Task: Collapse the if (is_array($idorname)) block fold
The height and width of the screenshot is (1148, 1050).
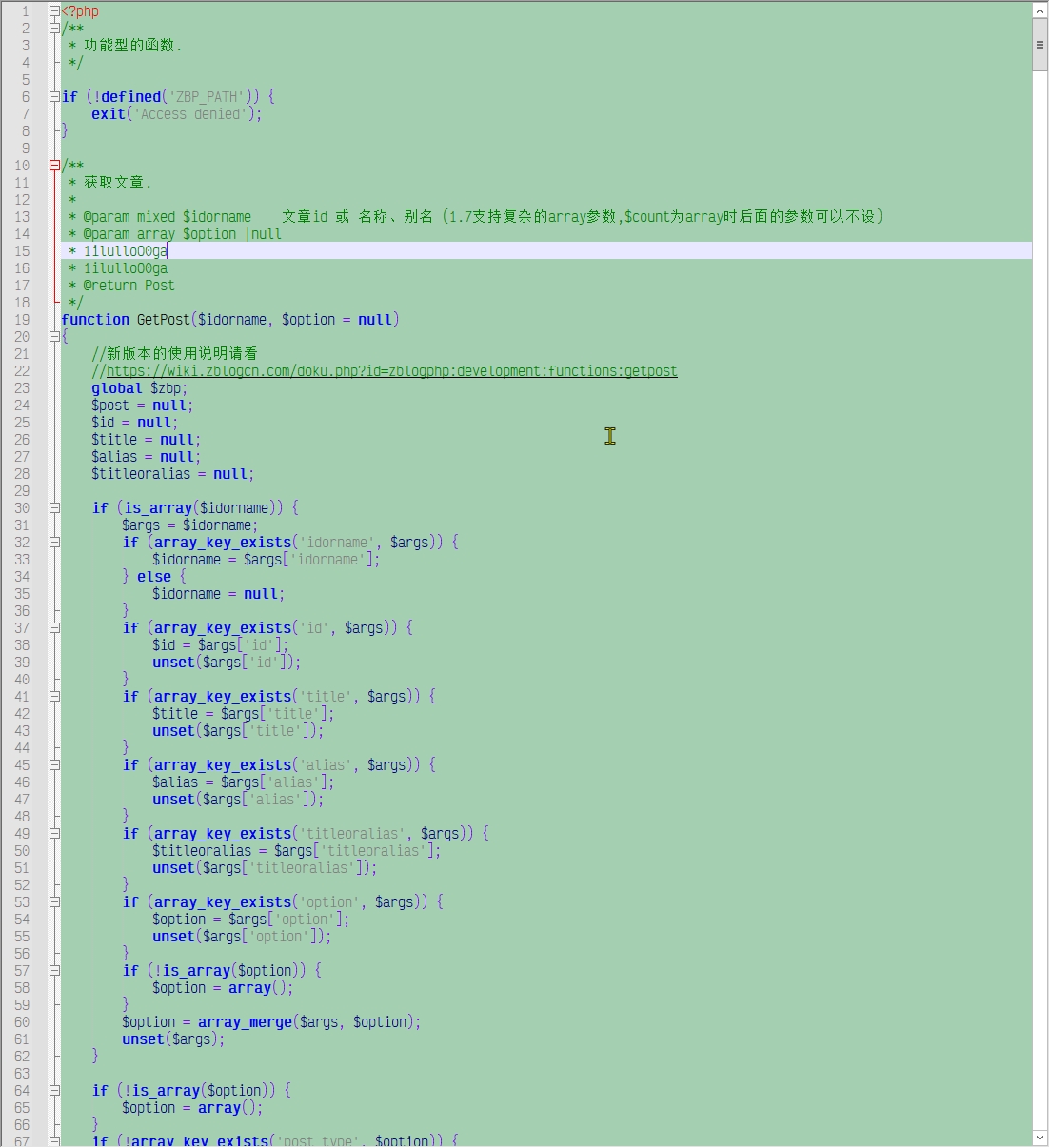Action: pos(54,508)
